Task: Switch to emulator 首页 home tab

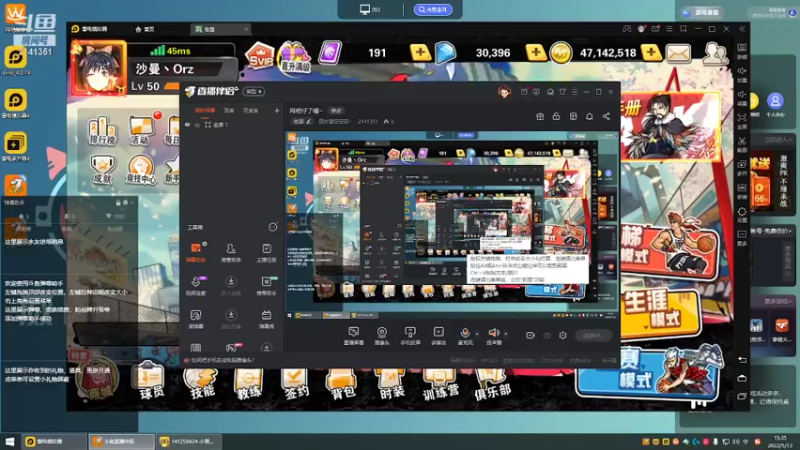Action: (144, 29)
